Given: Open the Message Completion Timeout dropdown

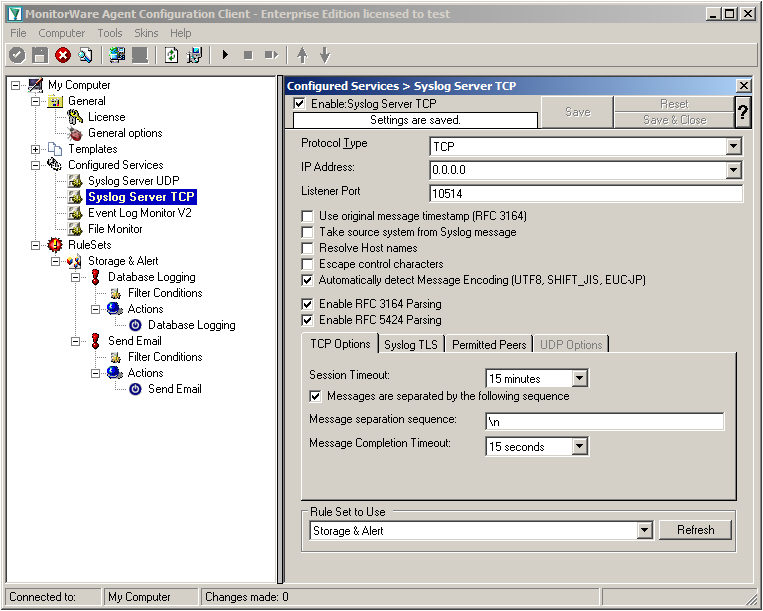Looking at the screenshot, I should point(580,446).
